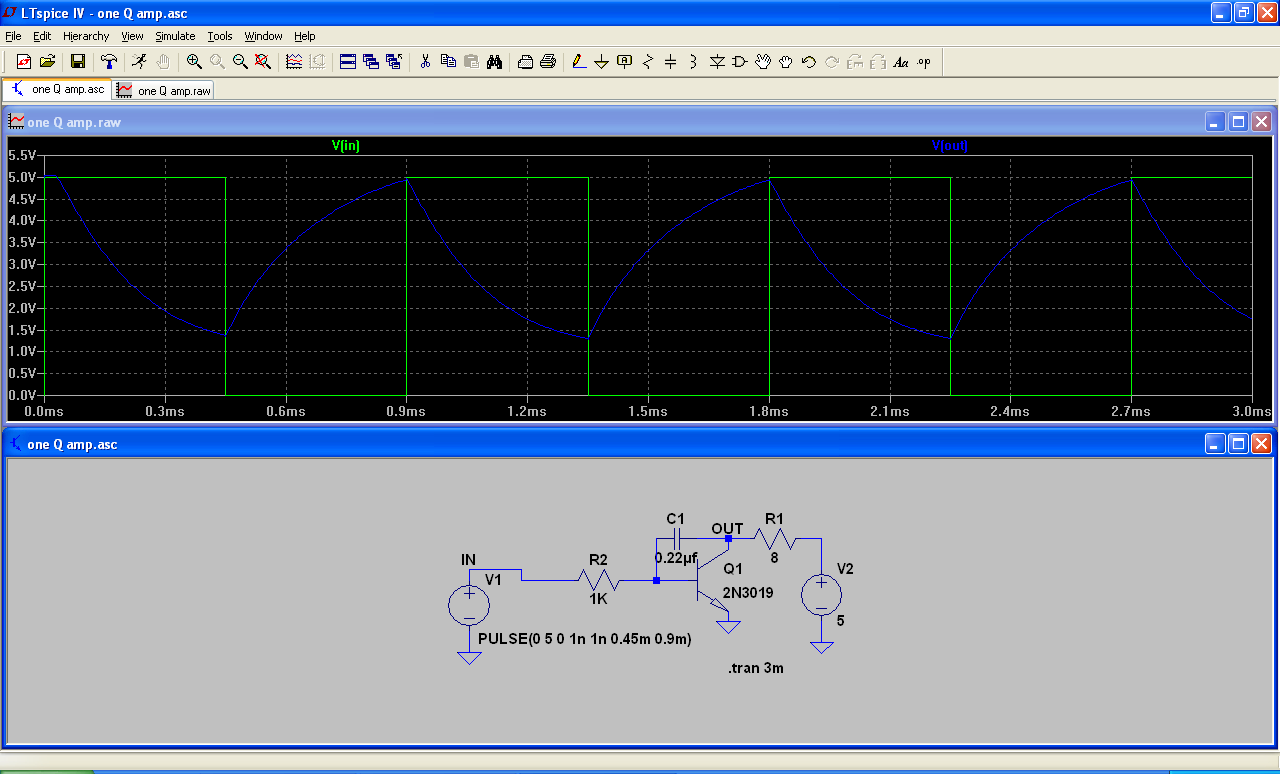
Task: Select the V(in) trace label
Action: (x=346, y=145)
